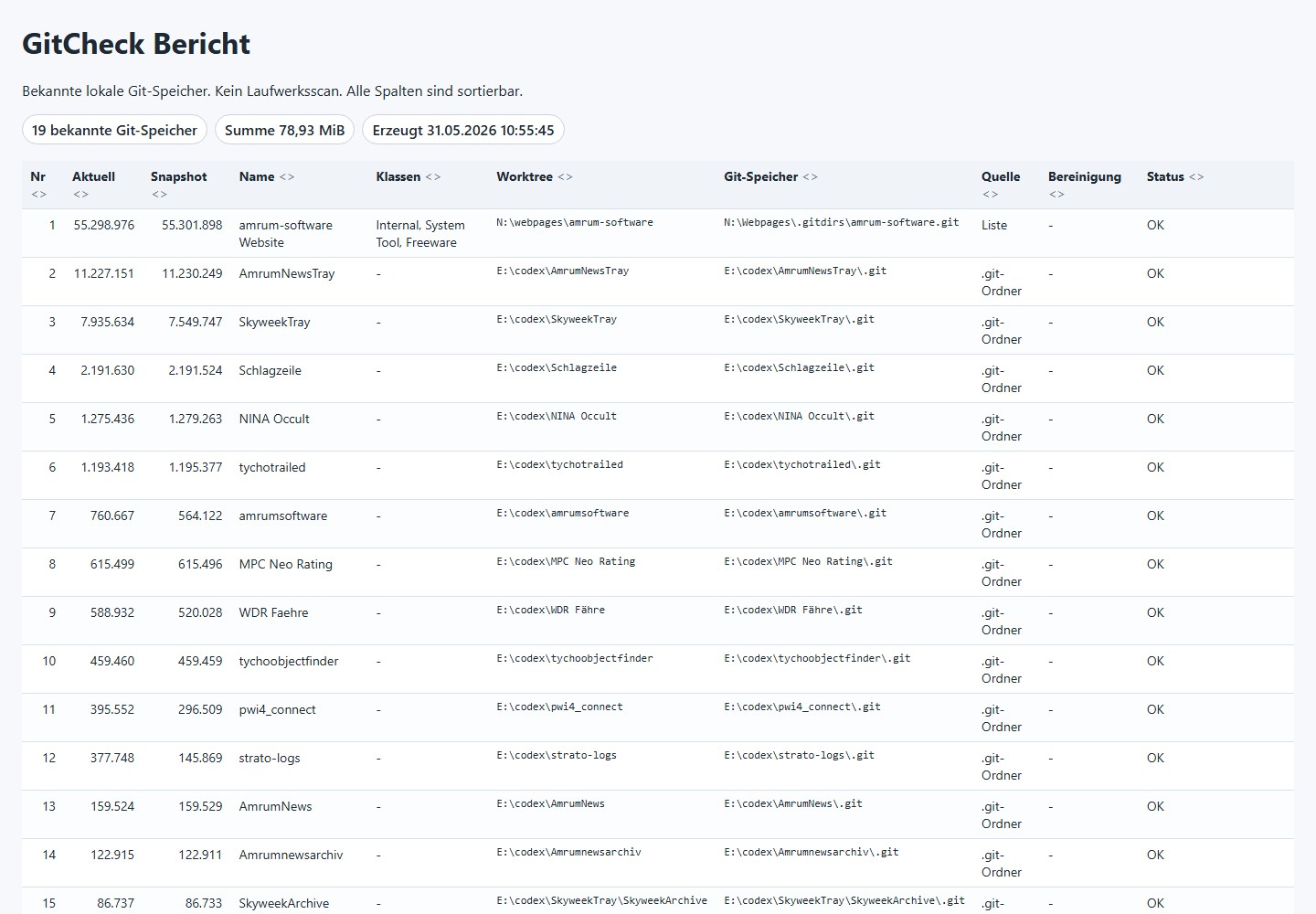Click the sort arrows under Snapshot
Image resolution: width=1316 pixels, height=914 pixels.
[159, 194]
